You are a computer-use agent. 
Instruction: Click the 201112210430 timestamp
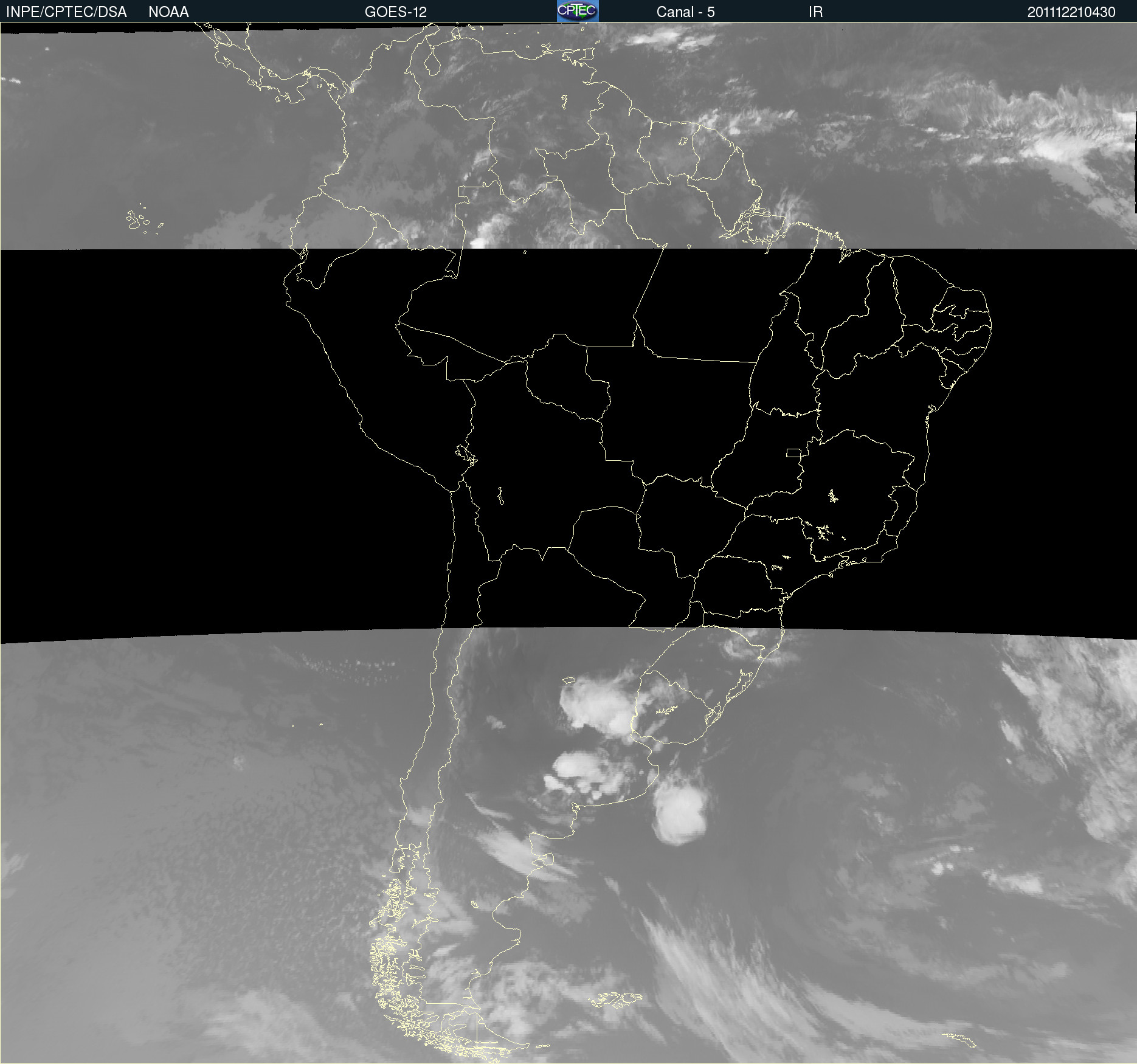click(1071, 12)
